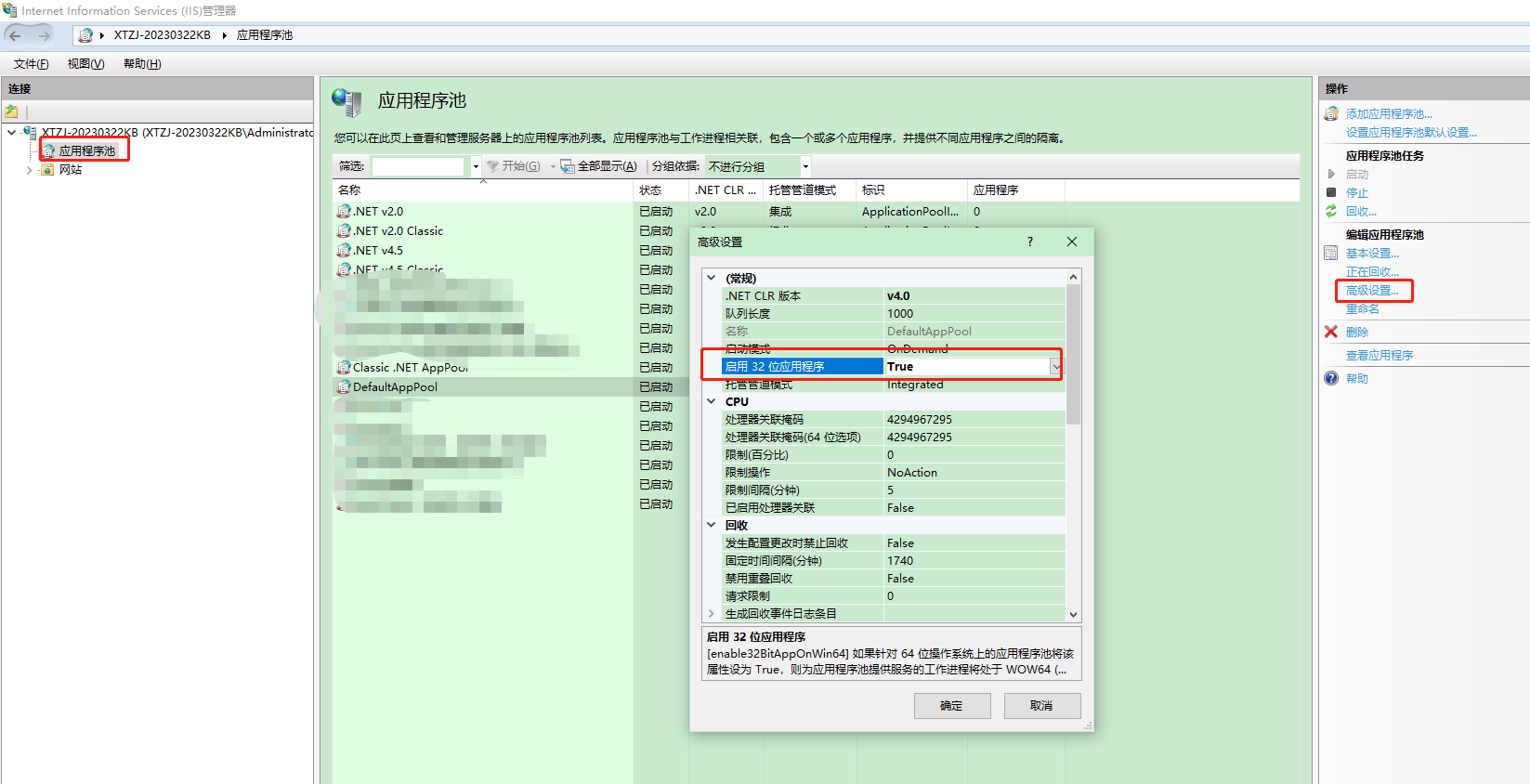
Task: Click the Start (启动) task icon
Action: (1331, 174)
